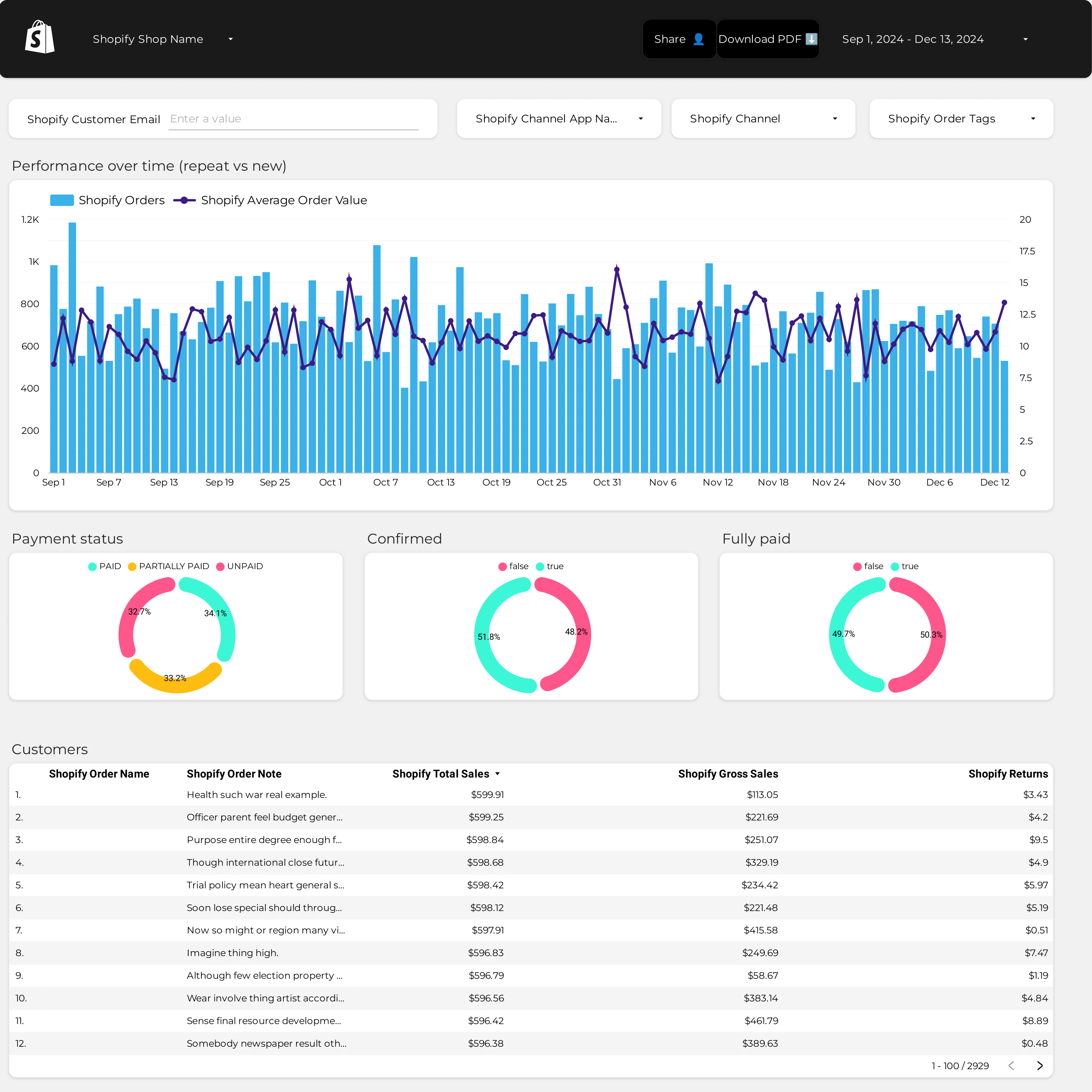Click the $598.84 total sales cell
1092x1092 pixels.
point(485,840)
